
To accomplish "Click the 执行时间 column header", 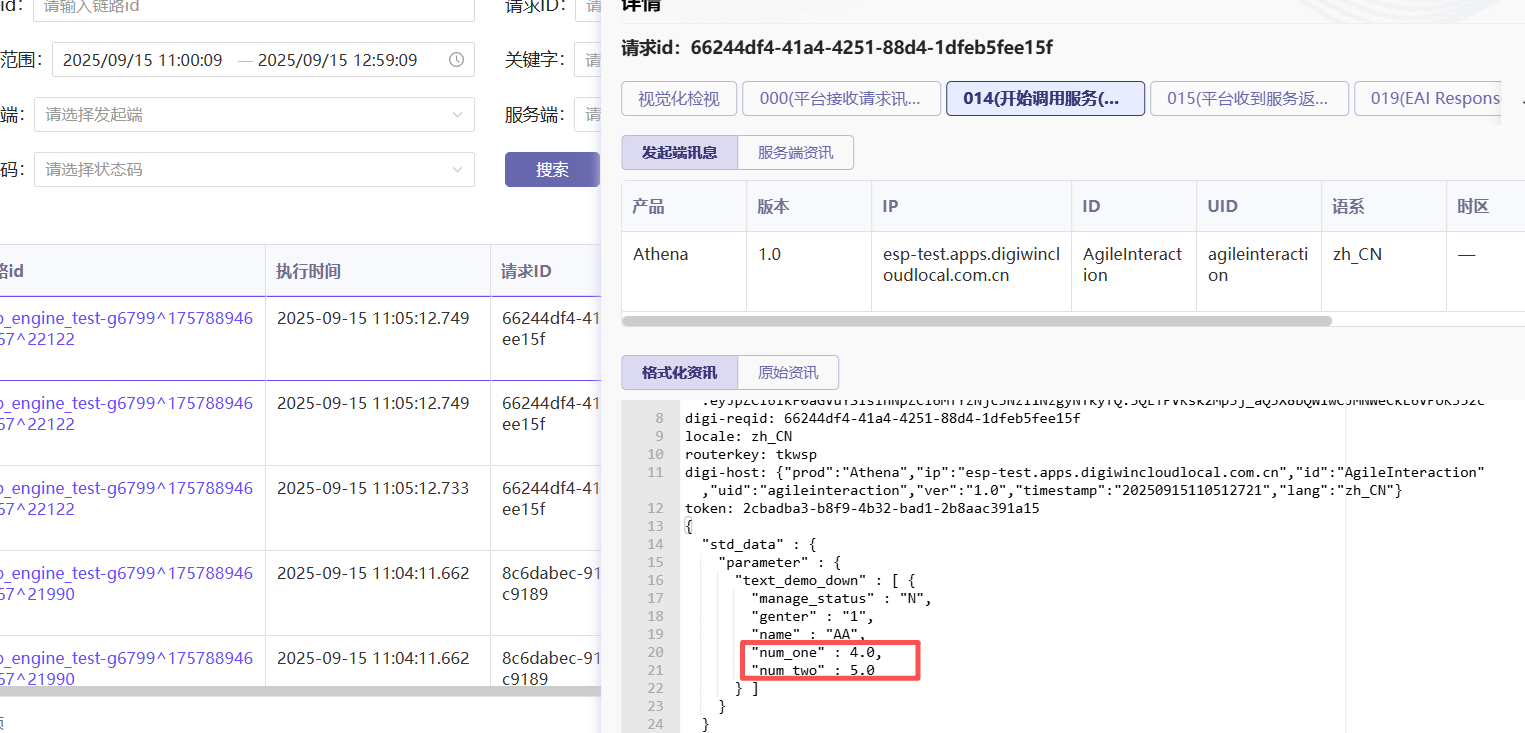I will (309, 271).
